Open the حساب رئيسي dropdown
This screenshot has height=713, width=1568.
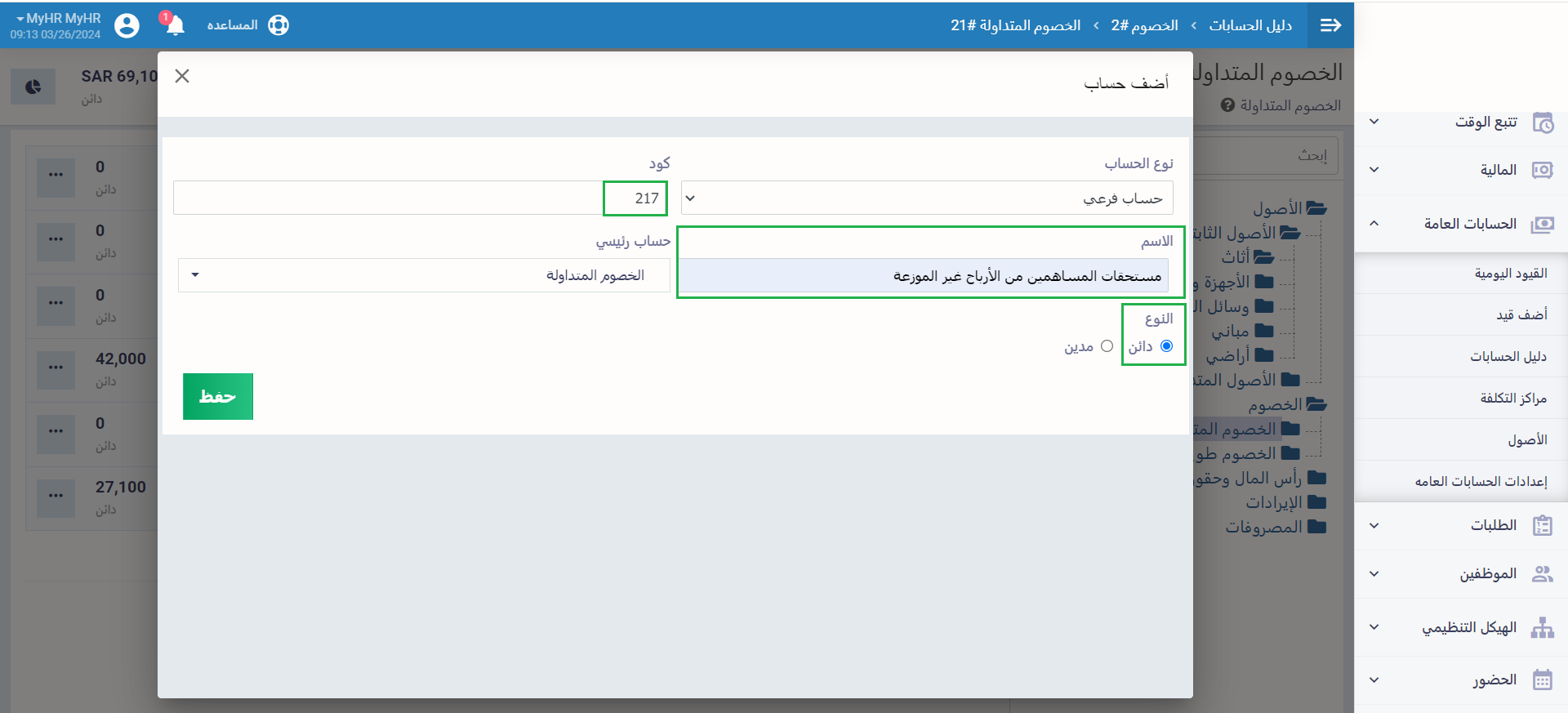(424, 275)
